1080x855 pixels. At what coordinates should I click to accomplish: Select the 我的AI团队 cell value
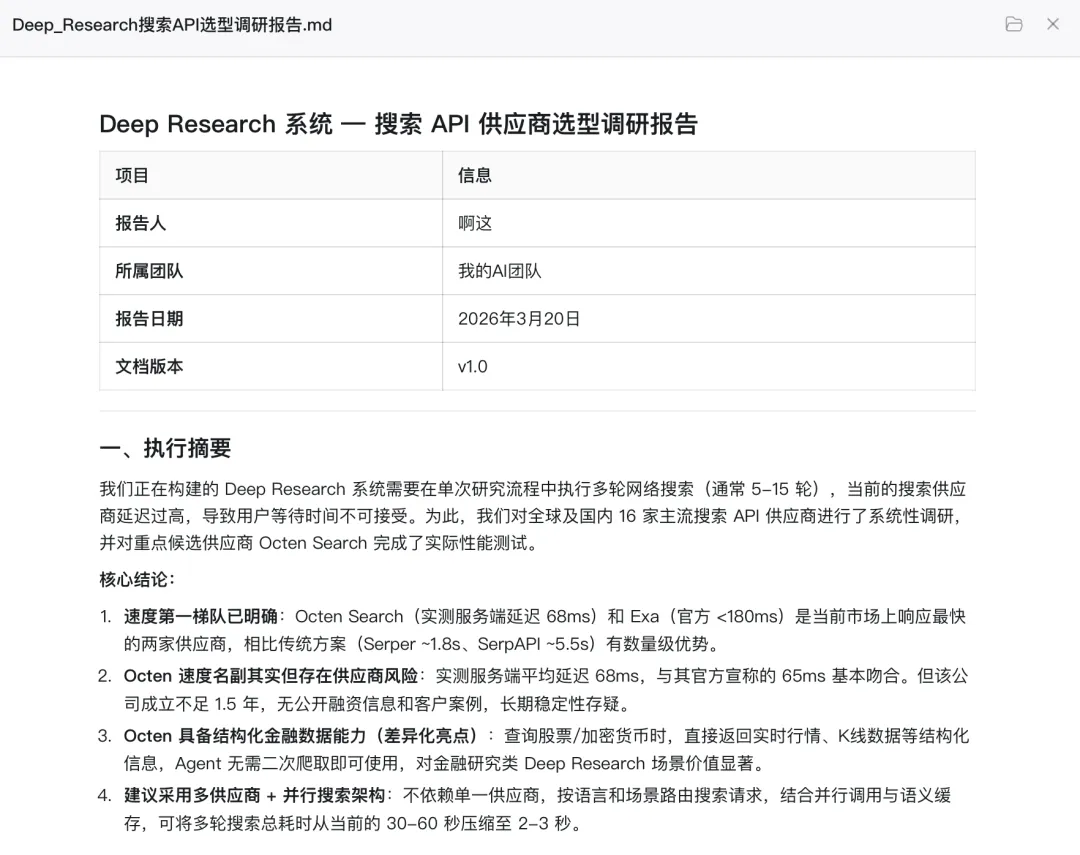tap(499, 271)
